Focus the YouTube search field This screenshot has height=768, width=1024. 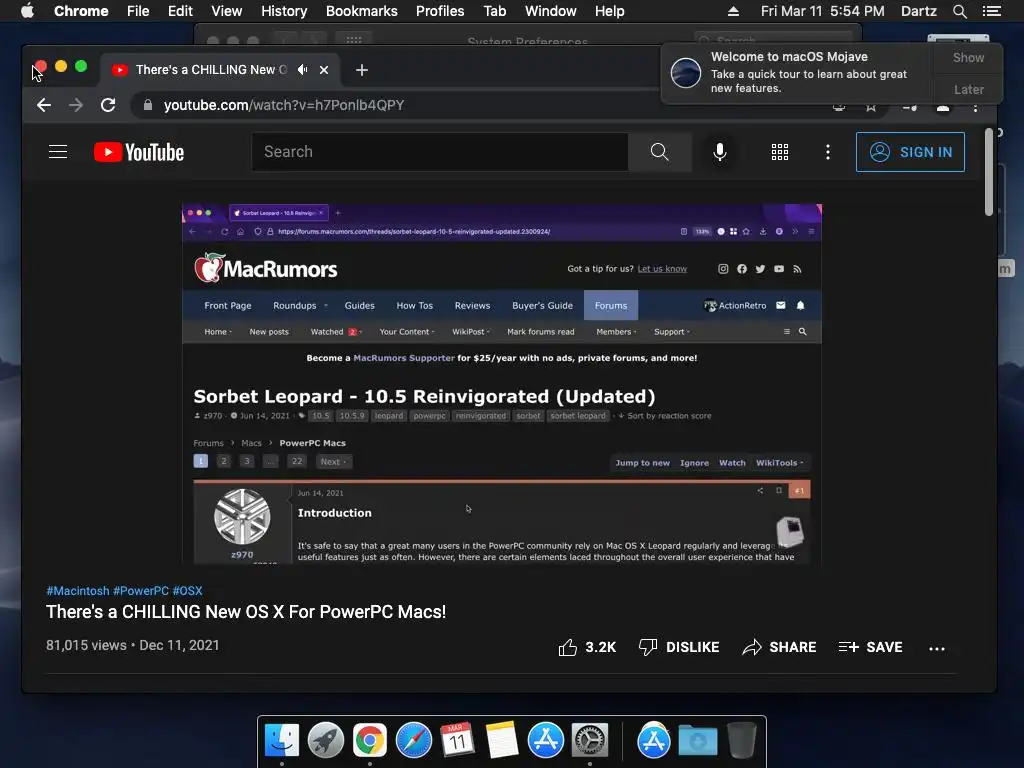click(440, 152)
